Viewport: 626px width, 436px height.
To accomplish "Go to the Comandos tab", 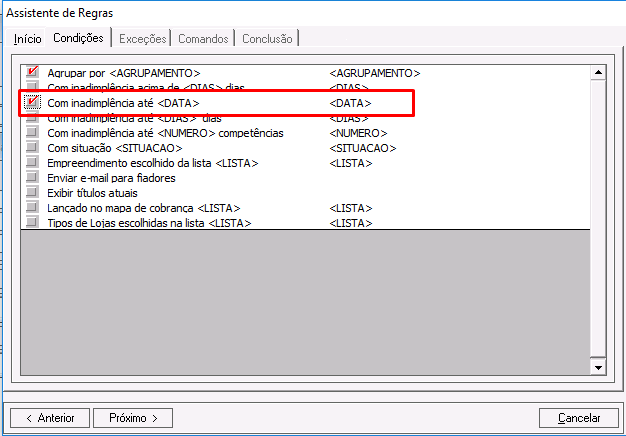I will [203, 39].
